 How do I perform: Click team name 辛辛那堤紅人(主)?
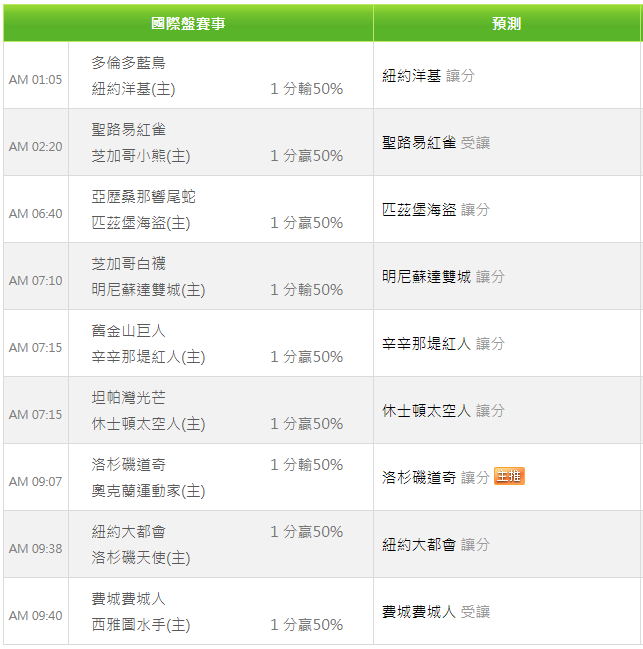[x=148, y=357]
